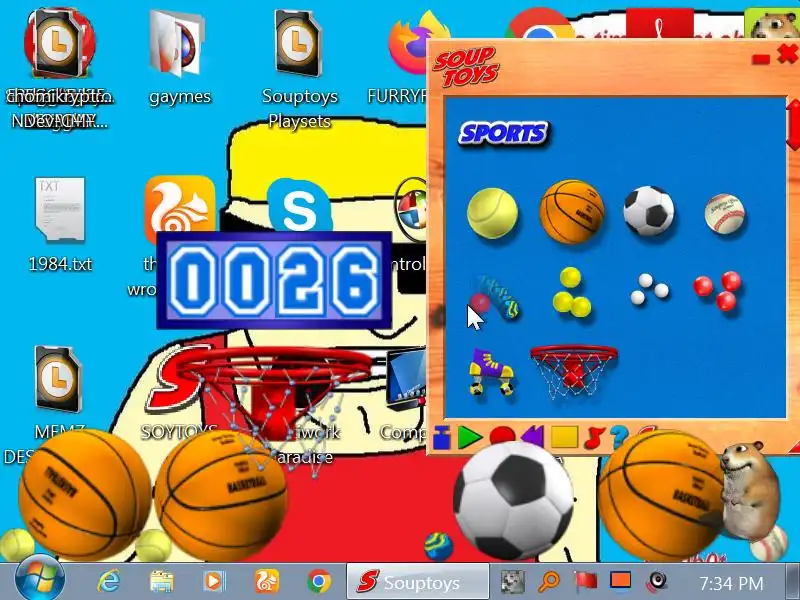Start playback with the green play triangle
Image resolution: width=800 pixels, height=600 pixels.
point(469,437)
